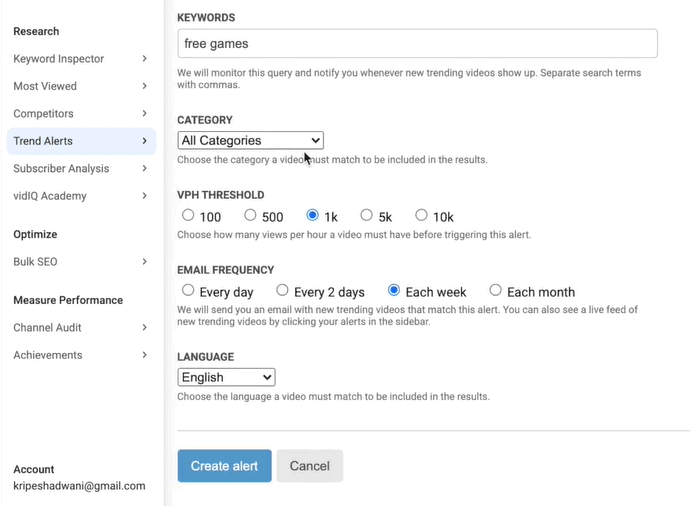Set VPH threshold to 10k
Viewport: 690px width, 506px height.
(421, 215)
